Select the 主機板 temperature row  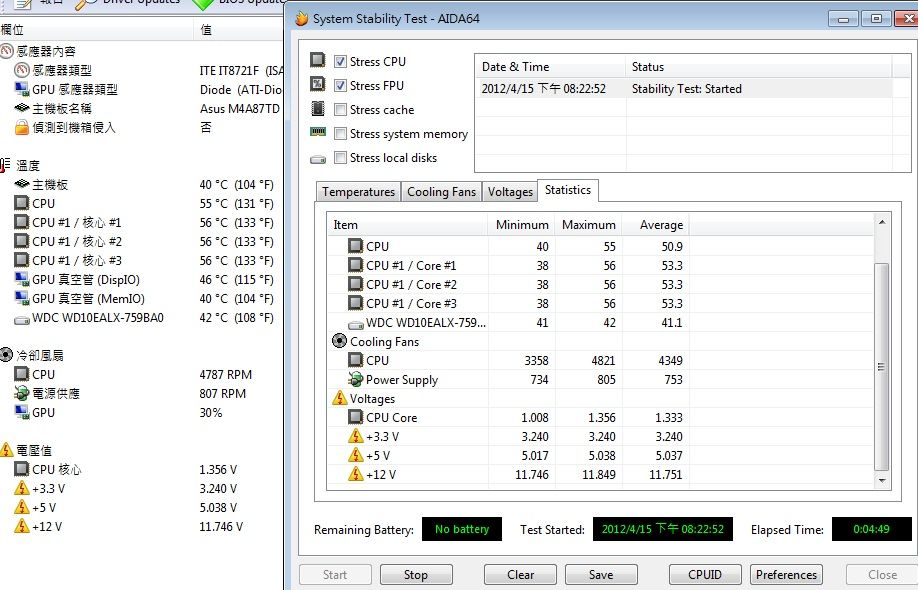[142, 184]
